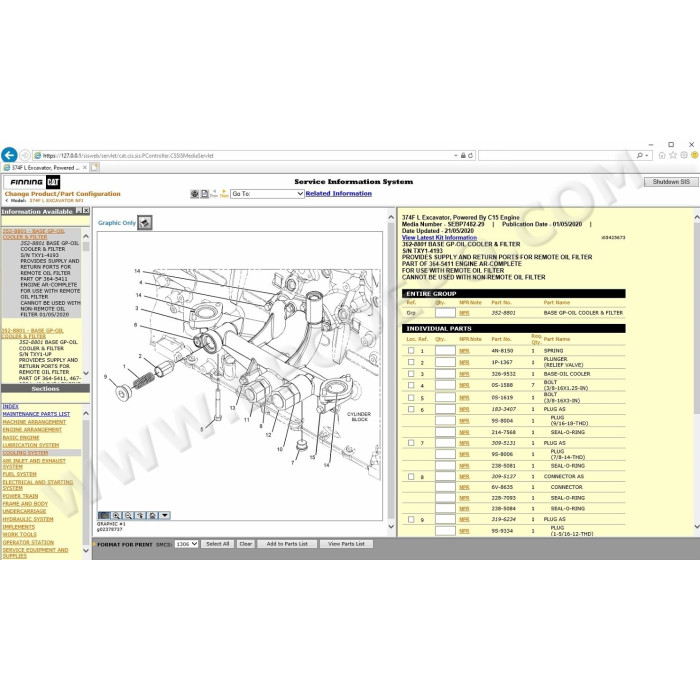Select the first graphic toolbar pan icon
This screenshot has width=700, height=700.
[x=104, y=515]
